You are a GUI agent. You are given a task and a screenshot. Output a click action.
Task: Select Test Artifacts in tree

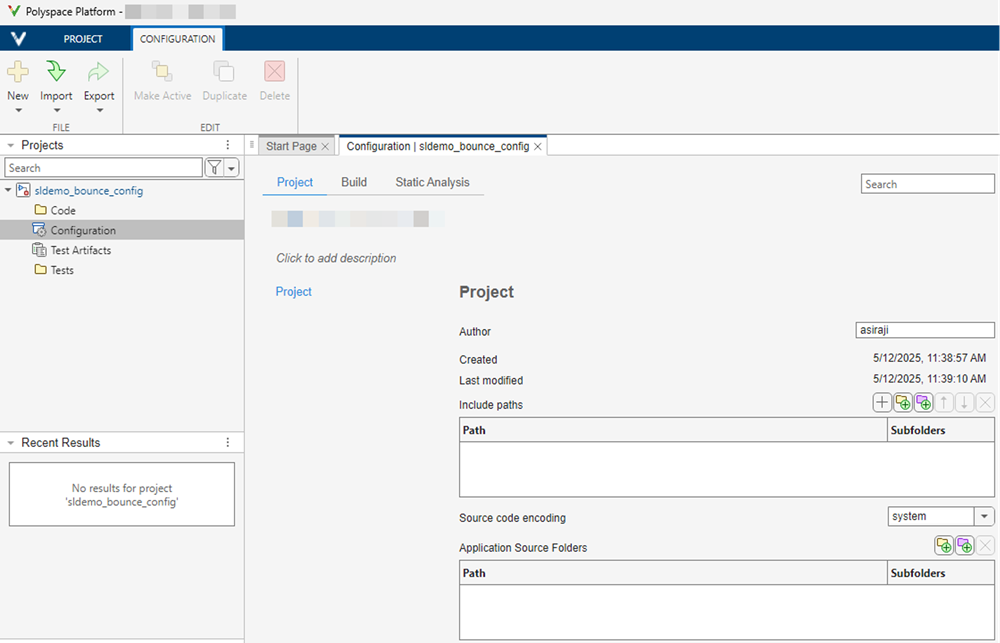(x=81, y=250)
